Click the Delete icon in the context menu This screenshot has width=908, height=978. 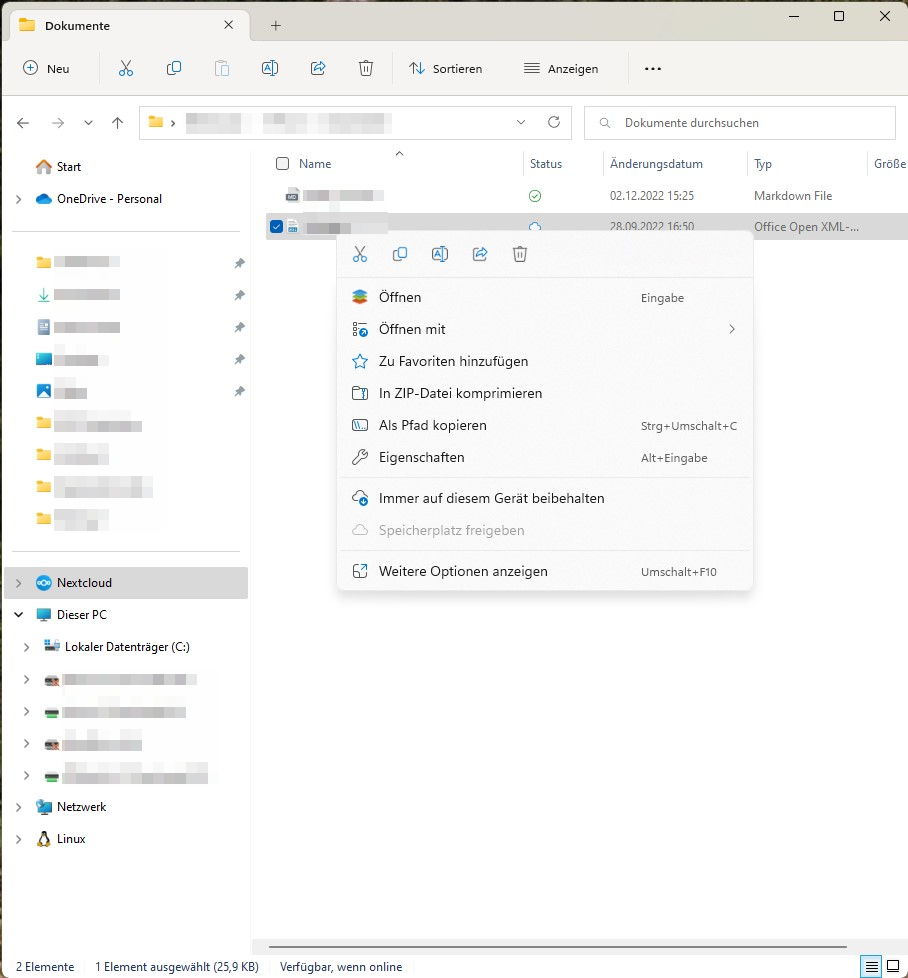[519, 254]
